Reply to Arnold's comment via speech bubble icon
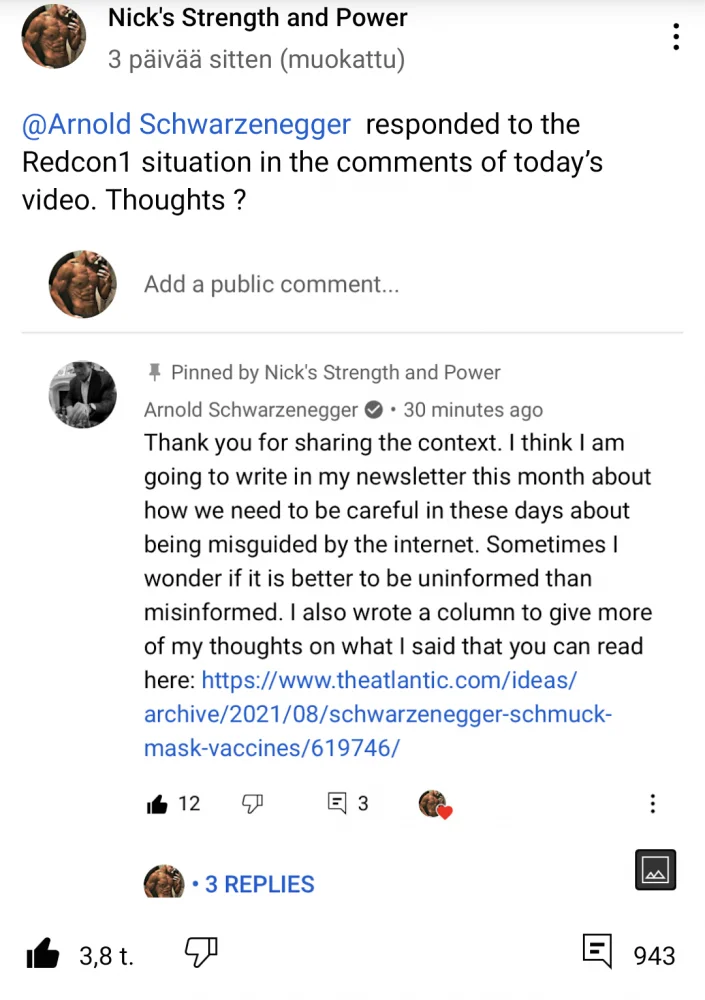 (336, 803)
